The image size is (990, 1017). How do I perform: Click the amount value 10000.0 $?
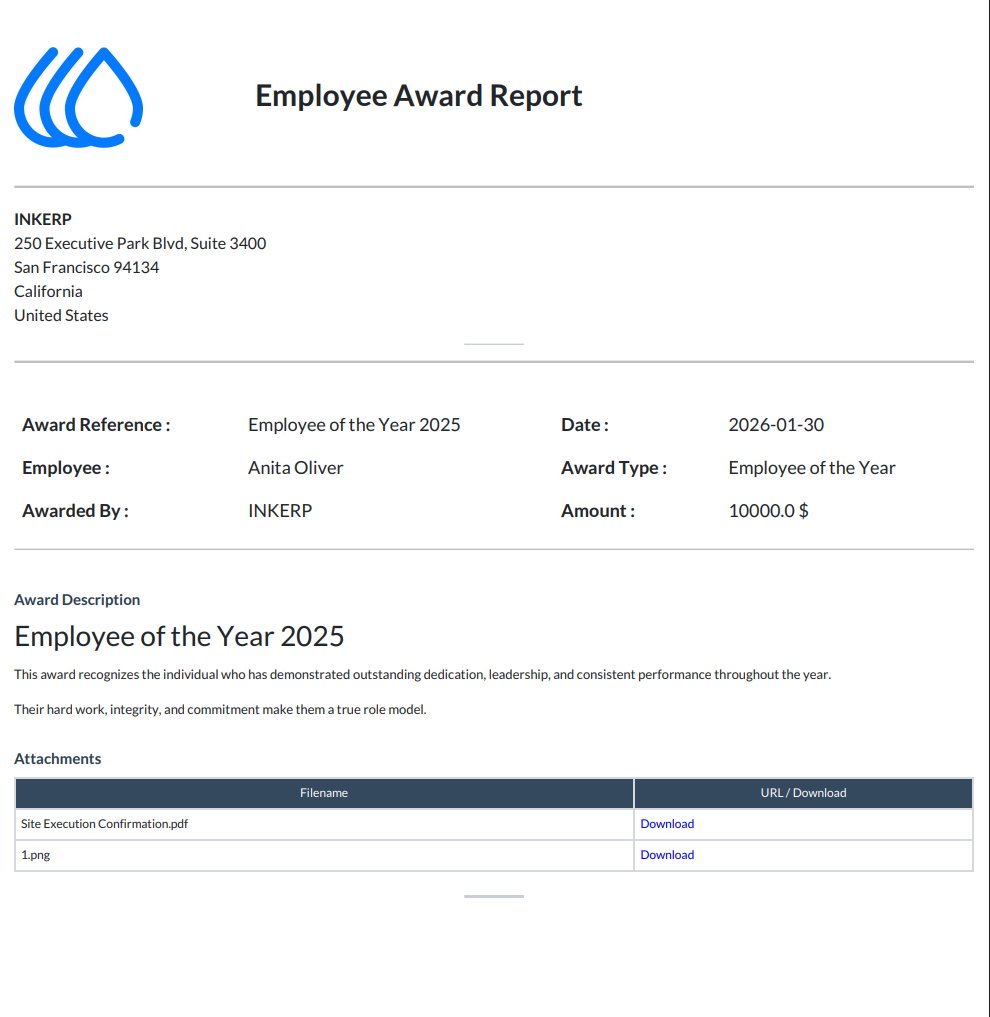click(768, 511)
